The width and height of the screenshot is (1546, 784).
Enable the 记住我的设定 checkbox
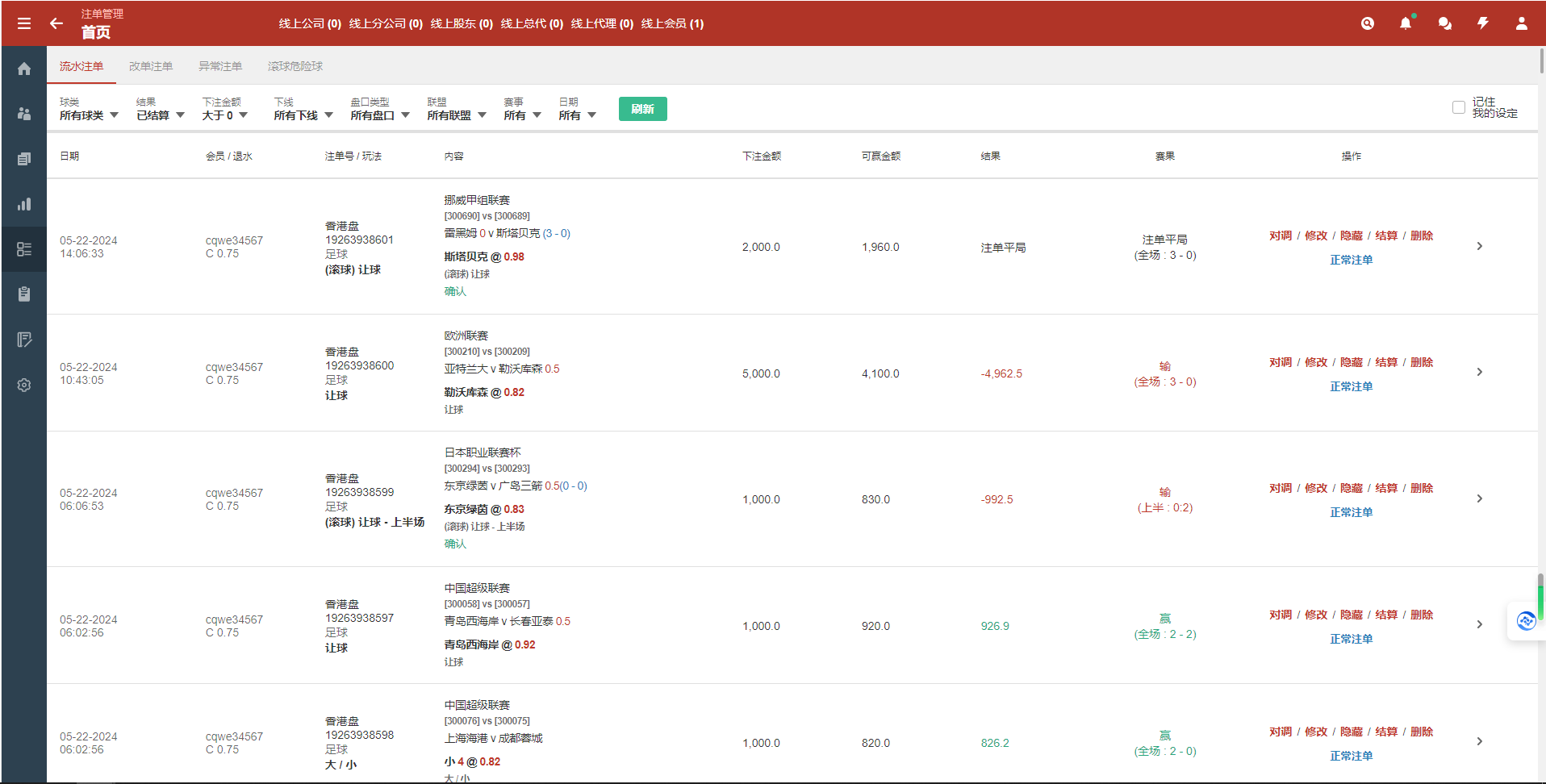tap(1458, 107)
